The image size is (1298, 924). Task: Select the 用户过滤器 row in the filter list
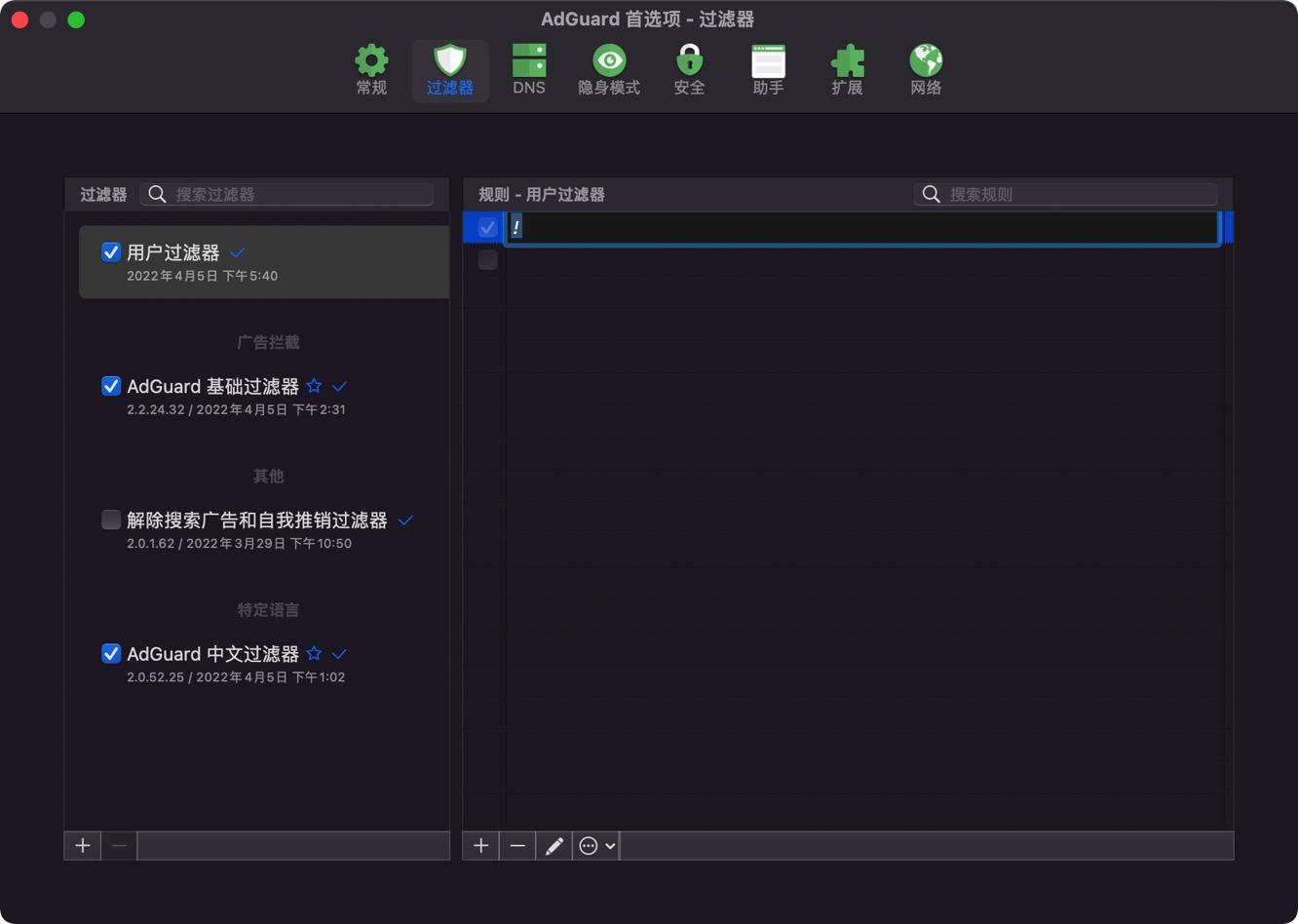264,262
